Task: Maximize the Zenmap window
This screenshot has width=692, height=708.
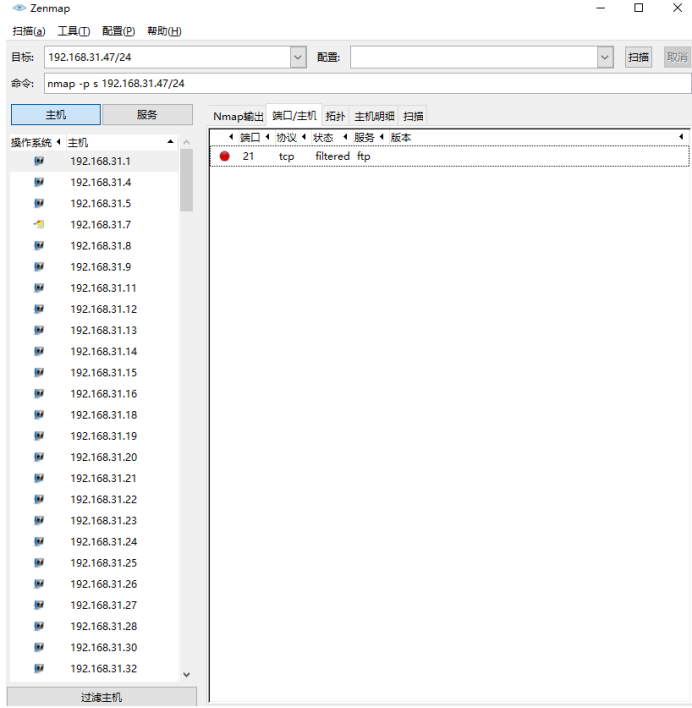Action: [x=639, y=8]
